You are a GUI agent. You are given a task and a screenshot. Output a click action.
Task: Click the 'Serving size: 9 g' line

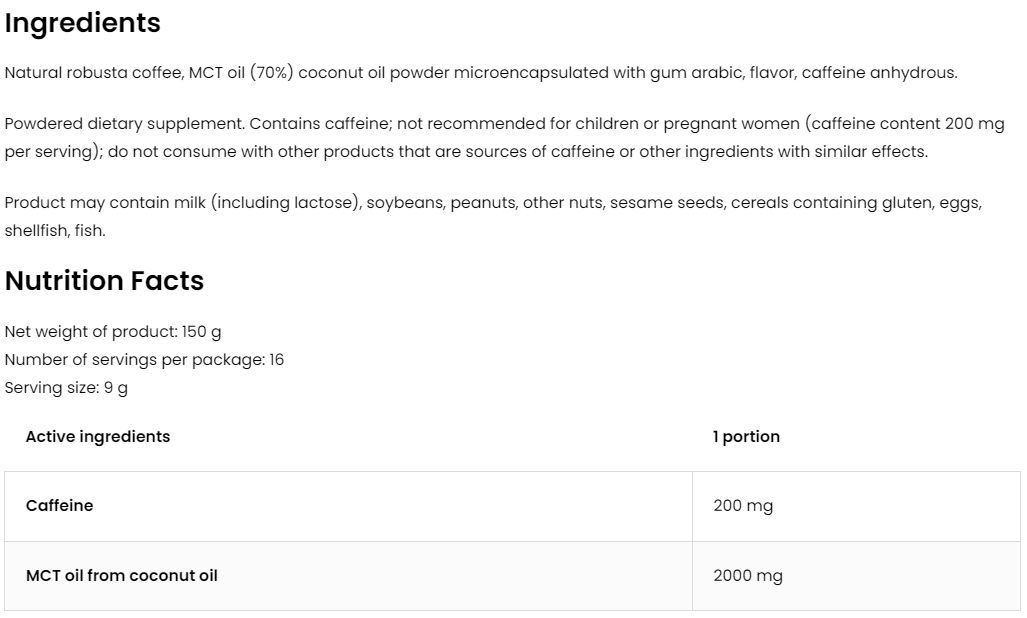pos(66,387)
